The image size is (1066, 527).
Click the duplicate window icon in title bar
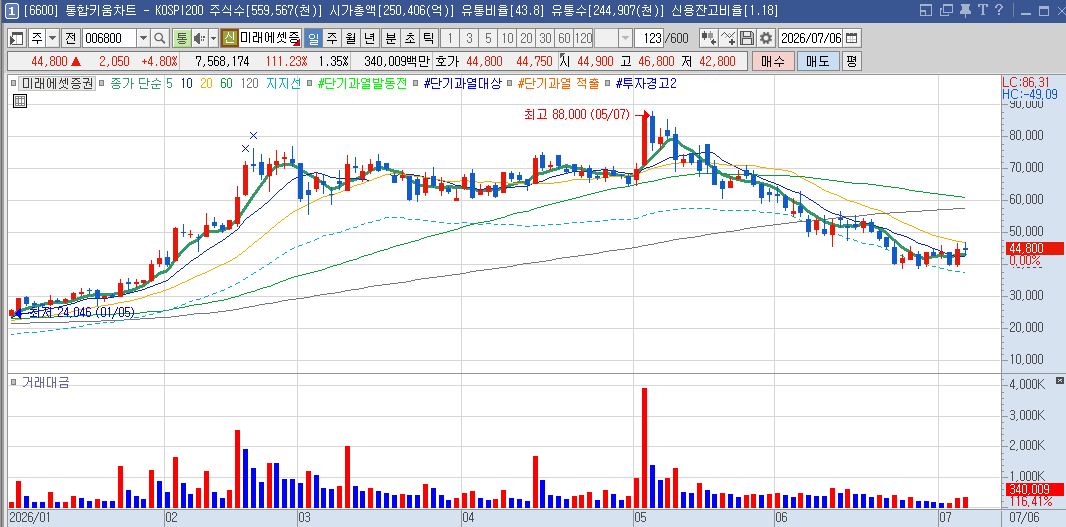pos(945,10)
